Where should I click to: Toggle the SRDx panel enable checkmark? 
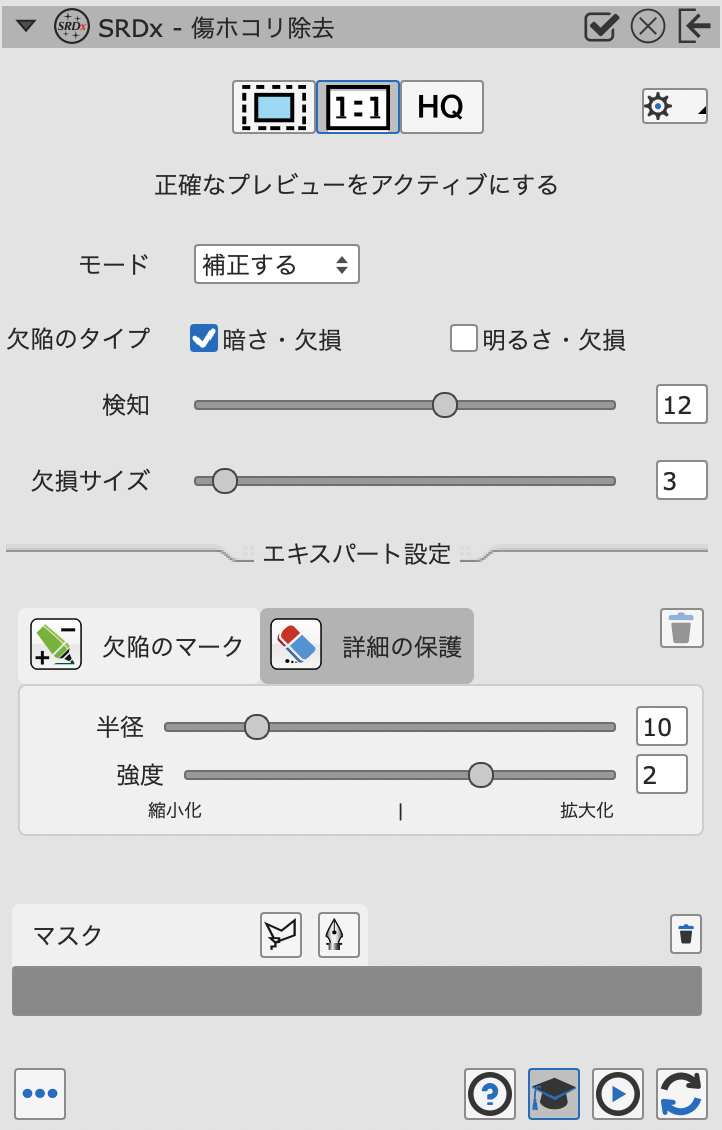(x=602, y=26)
